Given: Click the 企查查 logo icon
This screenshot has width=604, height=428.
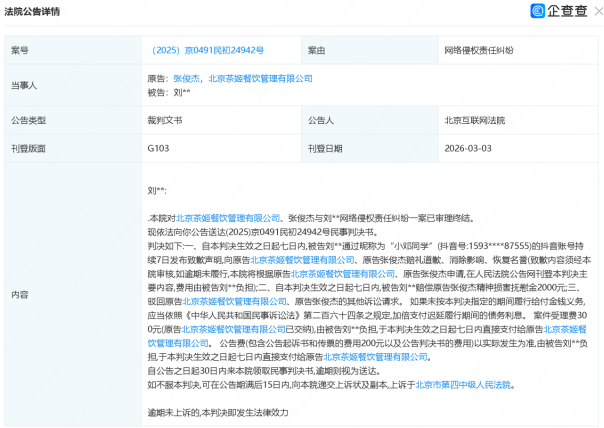Looking at the screenshot, I should tap(538, 11).
